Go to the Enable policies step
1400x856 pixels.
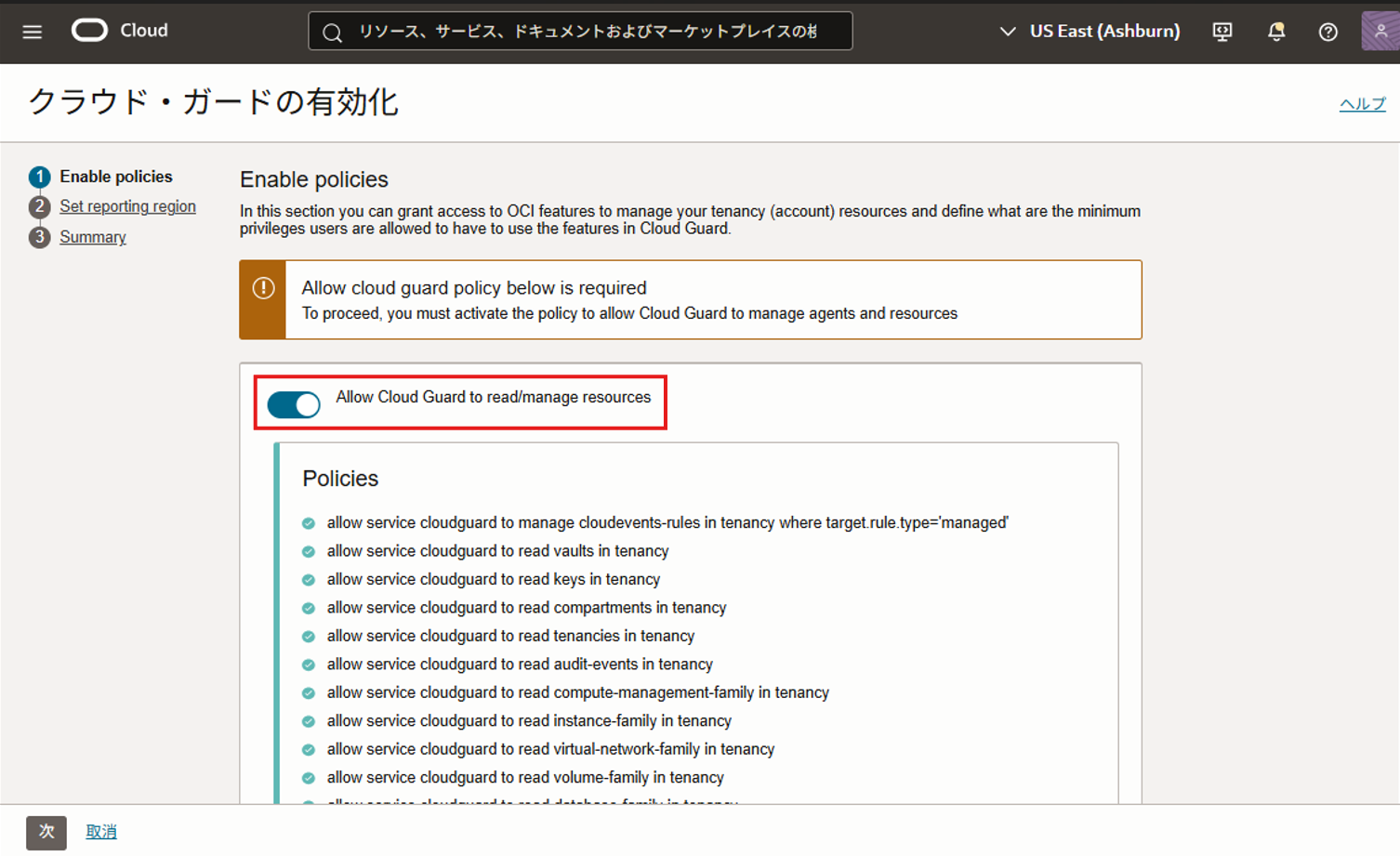point(115,177)
